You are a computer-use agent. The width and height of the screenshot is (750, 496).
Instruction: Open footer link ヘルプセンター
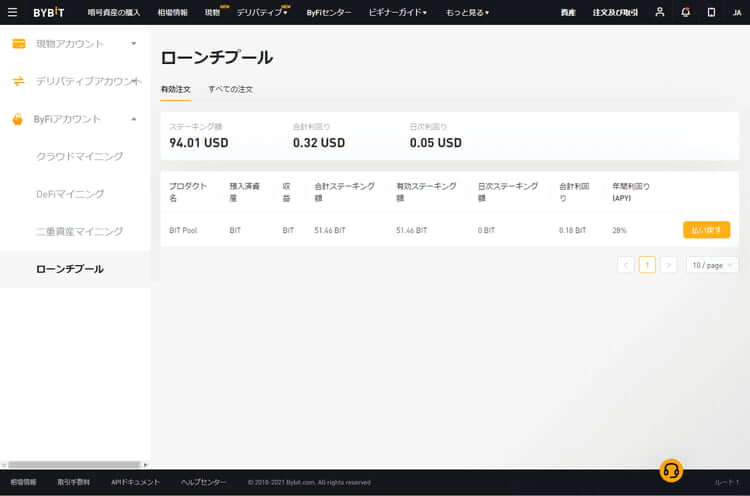[203, 483]
